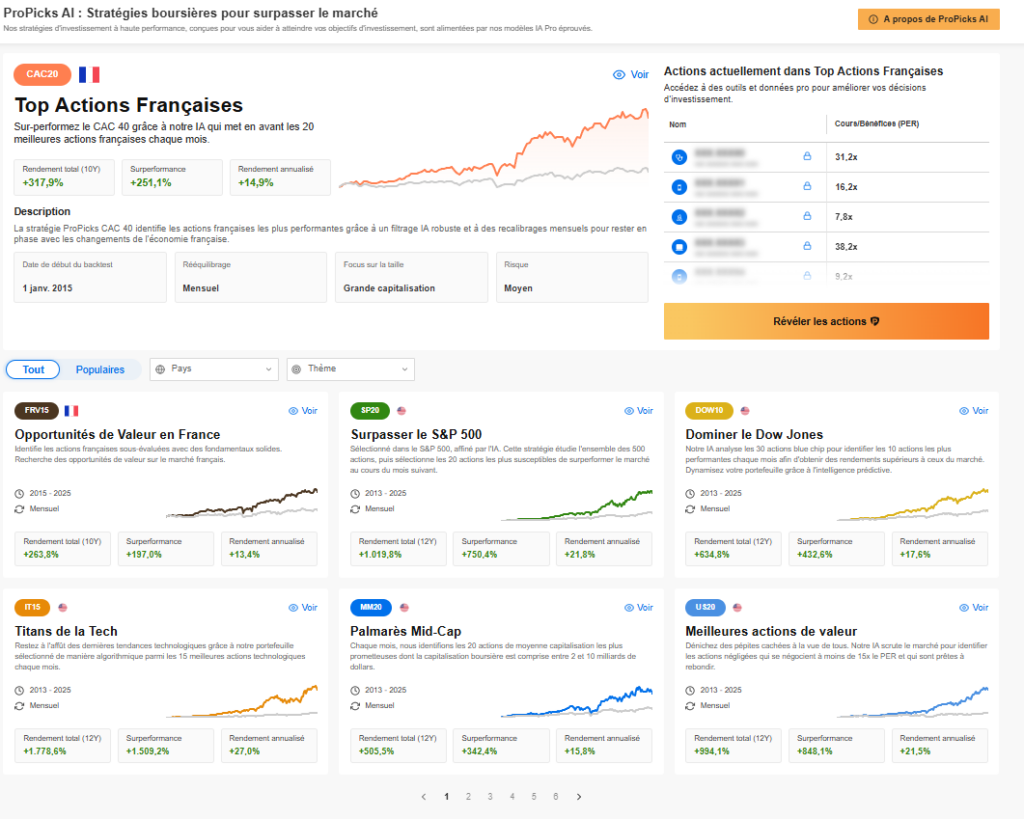Image resolution: width=1024 pixels, height=819 pixels.
Task: Open the Pays dropdown
Action: (213, 369)
